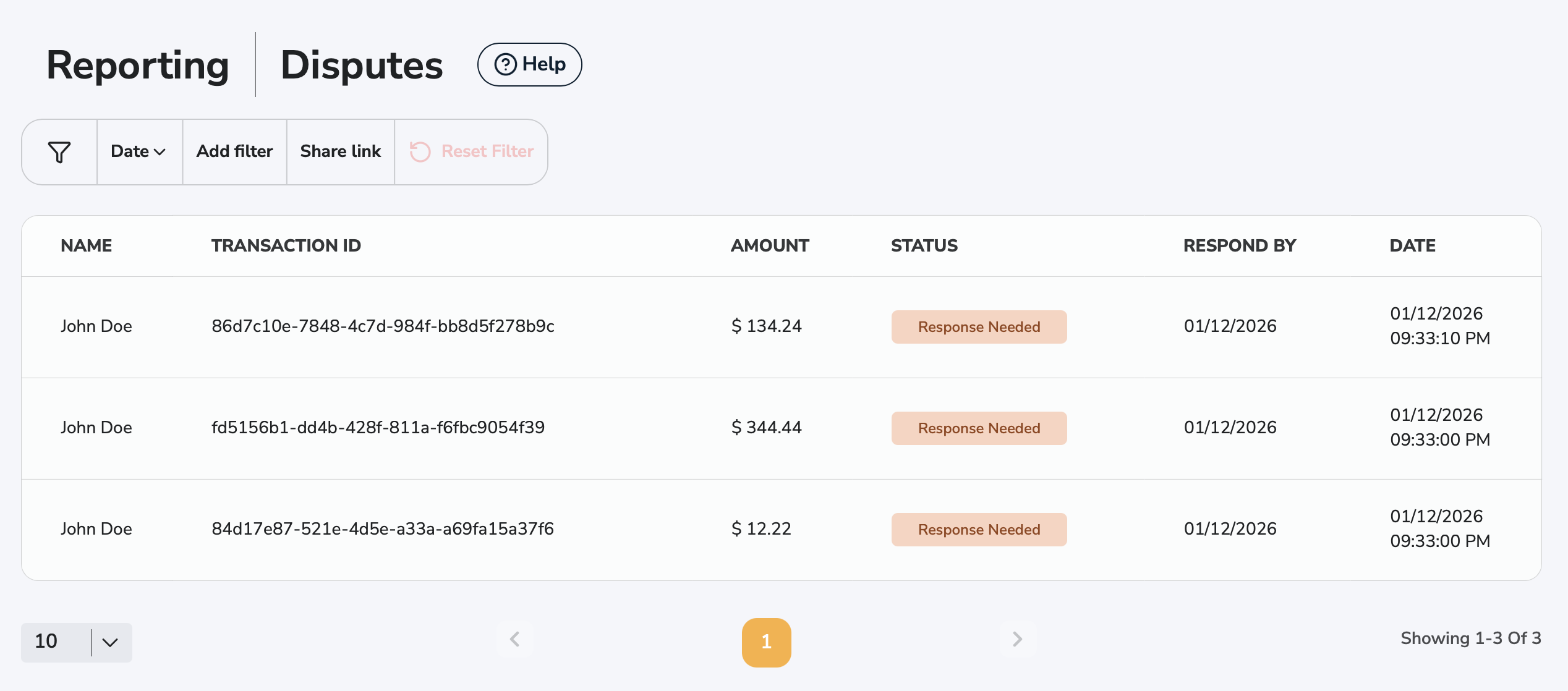1568x691 pixels.
Task: Open Reporting heading link
Action: [x=137, y=65]
